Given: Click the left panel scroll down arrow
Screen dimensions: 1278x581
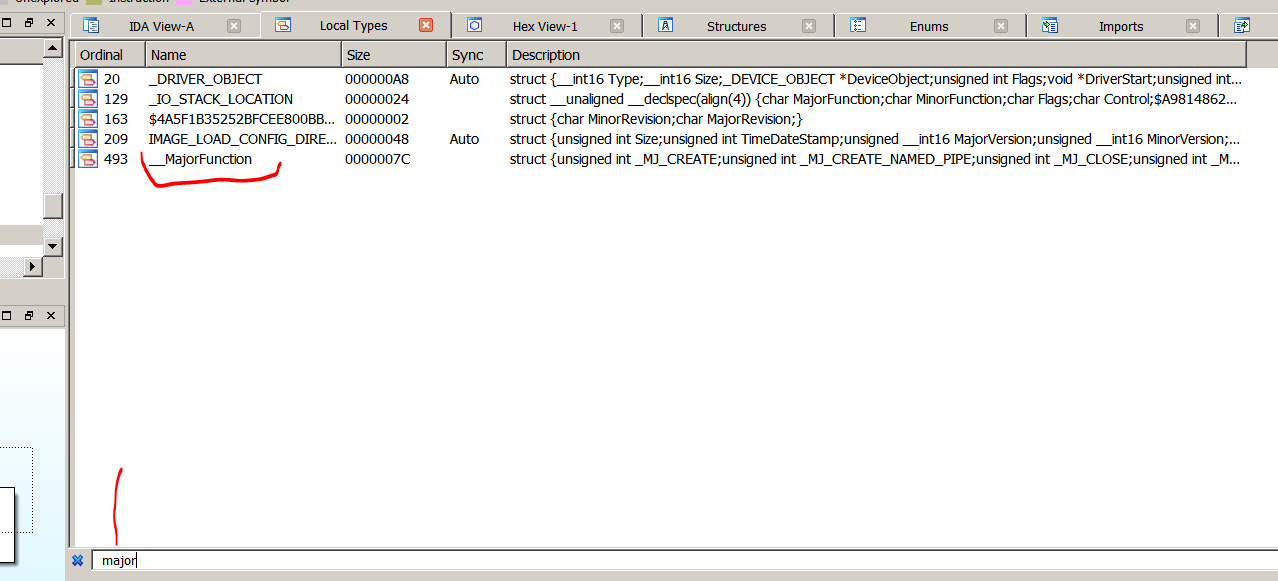Looking at the screenshot, I should pyautogui.click(x=53, y=246).
